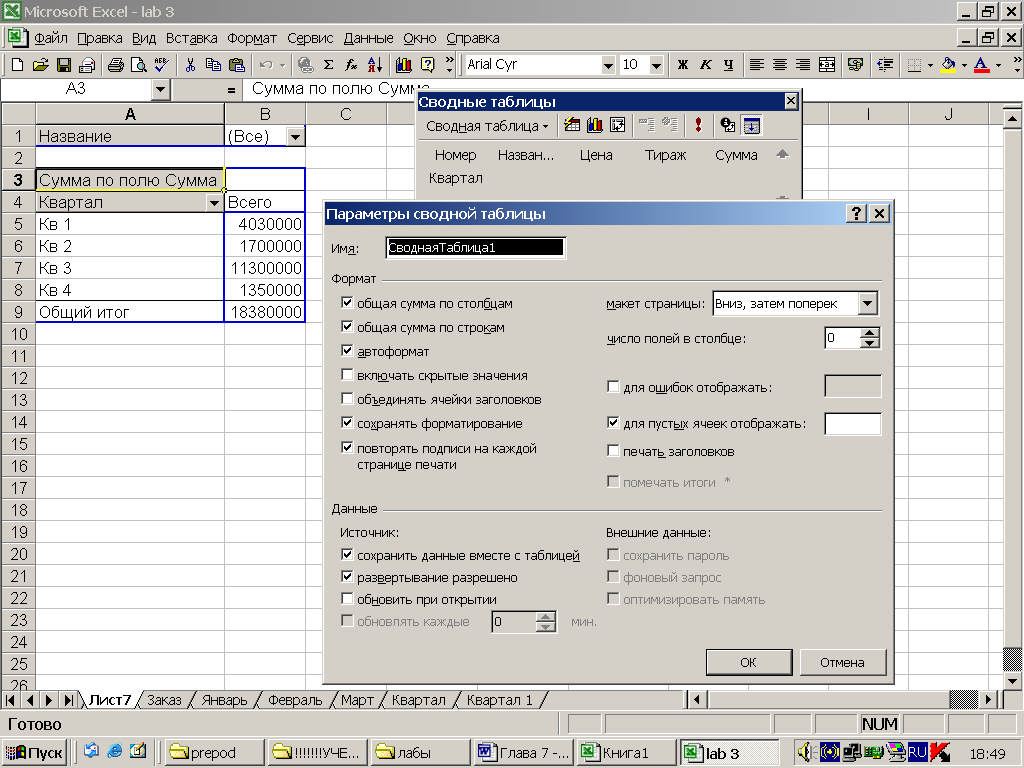The height and width of the screenshot is (768, 1024).
Task: Click Merge and Center icon
Action: pyautogui.click(x=827, y=65)
